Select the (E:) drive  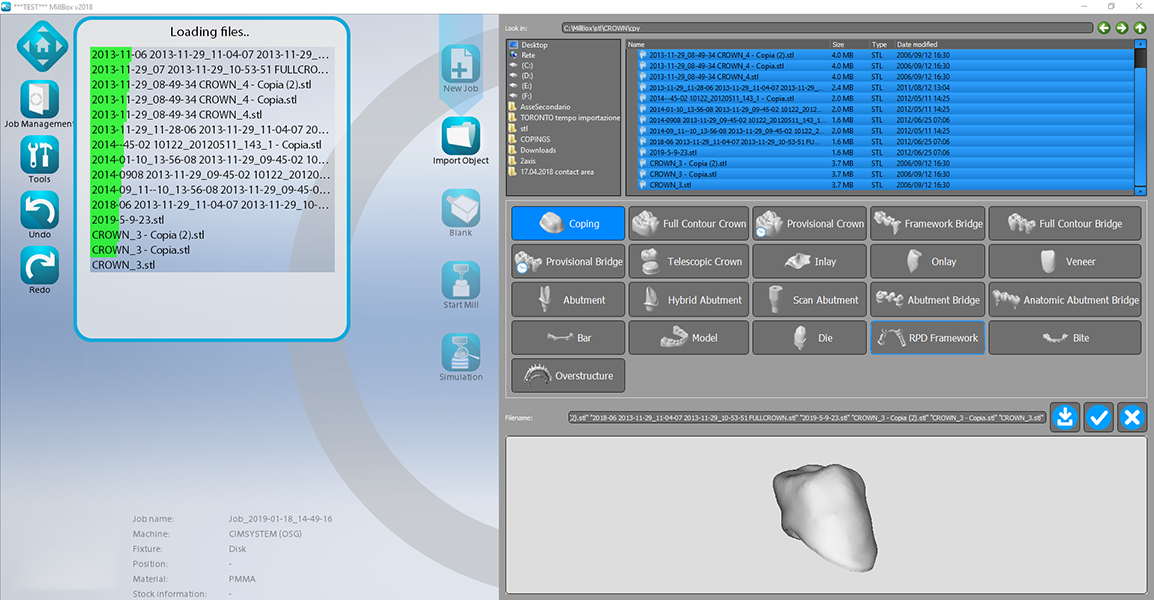point(526,86)
